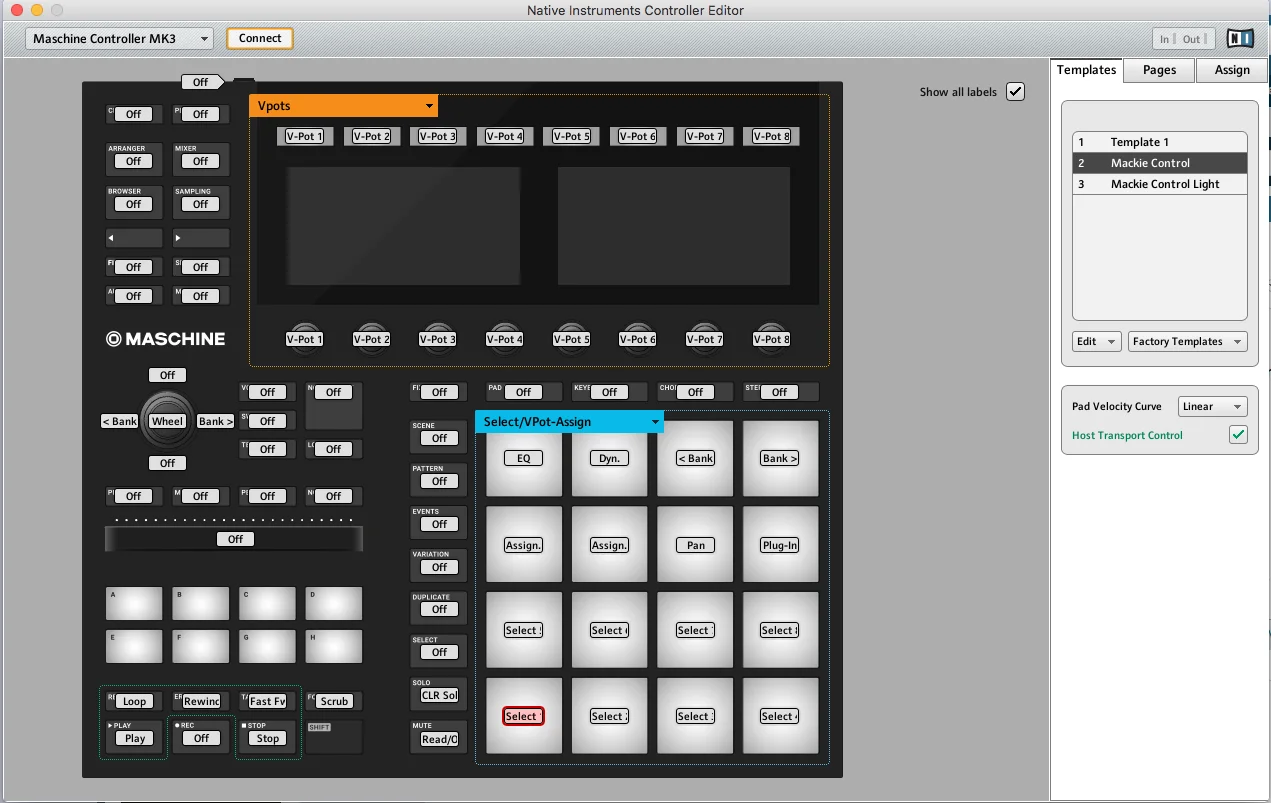Disable the Host Transport Control checkbox
The width and height of the screenshot is (1271, 803).
point(1238,435)
